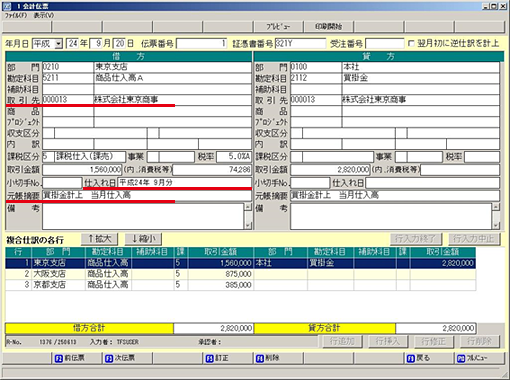Click the credit 備考 text area
This screenshot has height=380, width=510.
[x=391, y=217]
